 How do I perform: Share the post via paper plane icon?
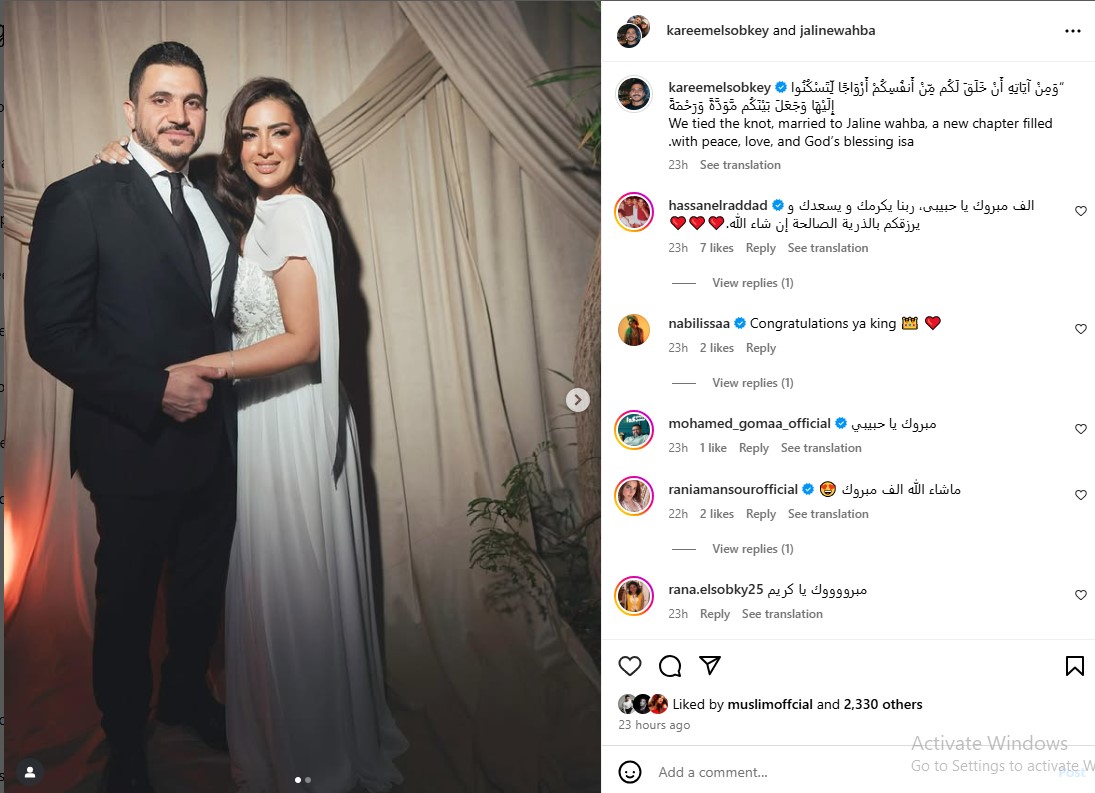coord(710,665)
